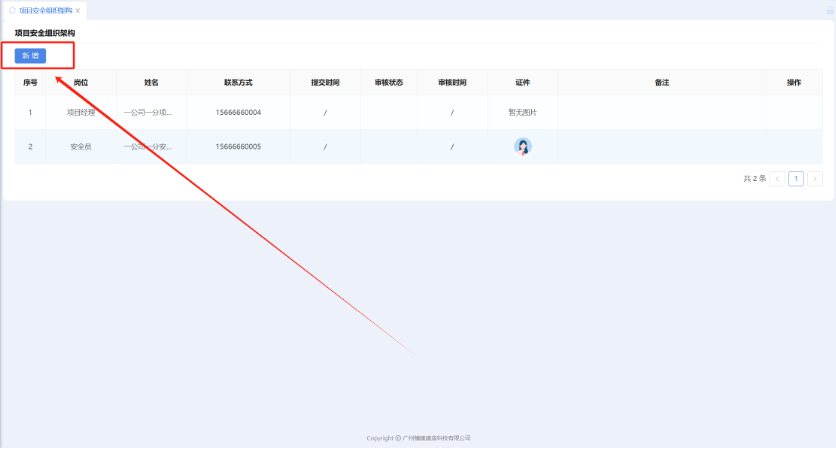836x450 pixels.
Task: Go to previous page arrow
Action: coord(777,179)
